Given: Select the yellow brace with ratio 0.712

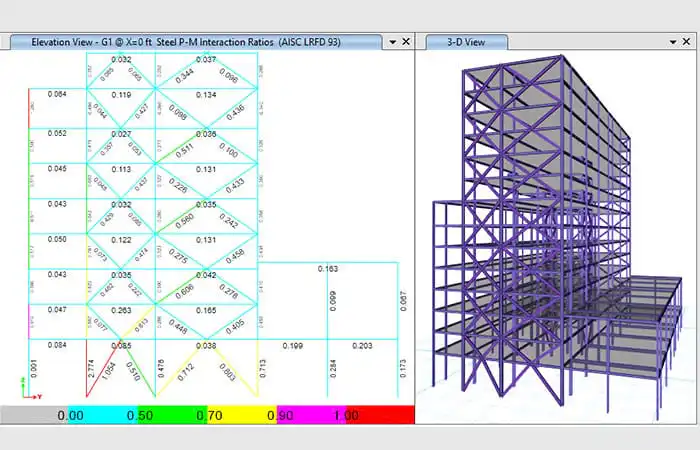Looking at the screenshot, I should (180, 368).
